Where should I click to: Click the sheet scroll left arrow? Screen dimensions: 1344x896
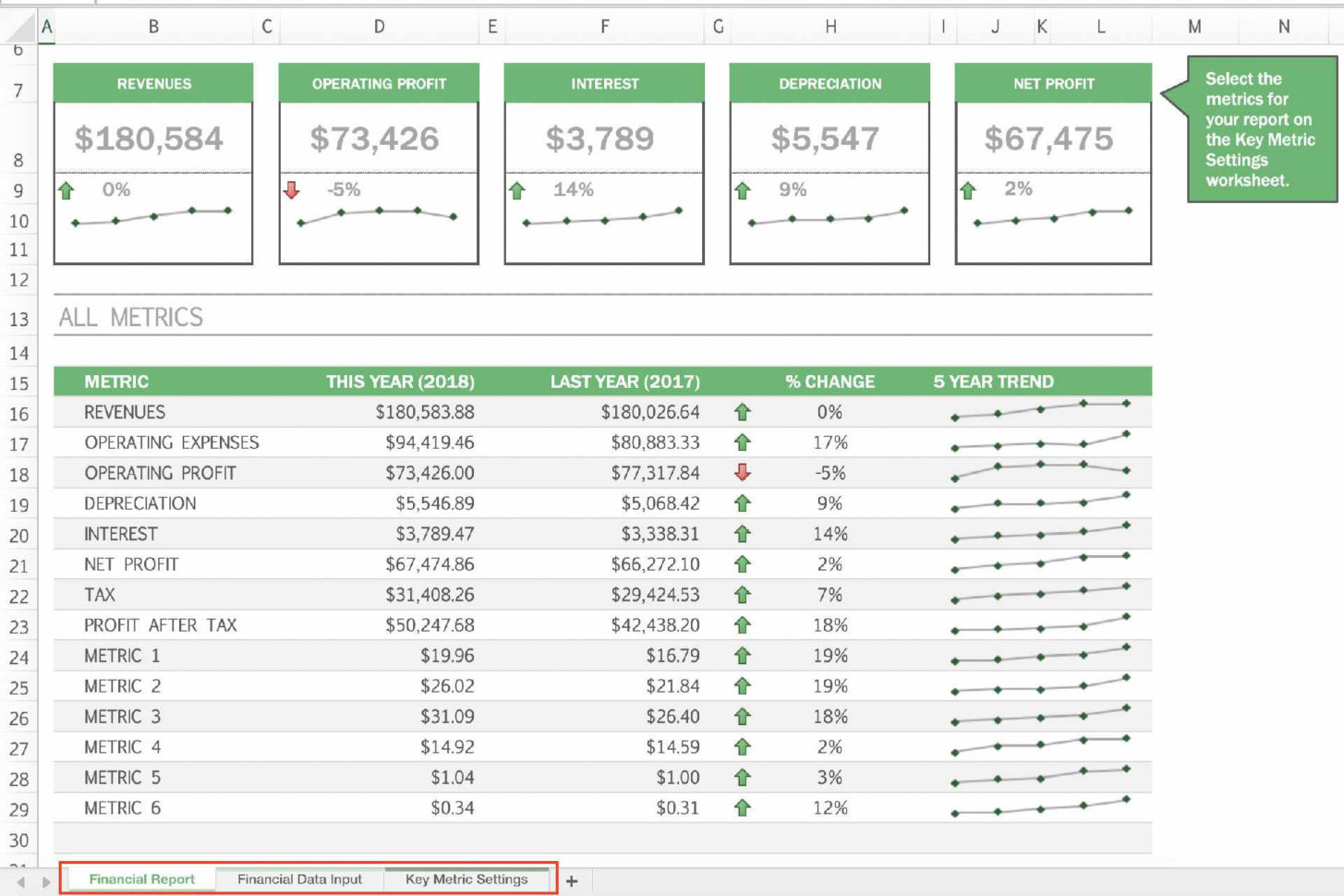click(x=20, y=882)
